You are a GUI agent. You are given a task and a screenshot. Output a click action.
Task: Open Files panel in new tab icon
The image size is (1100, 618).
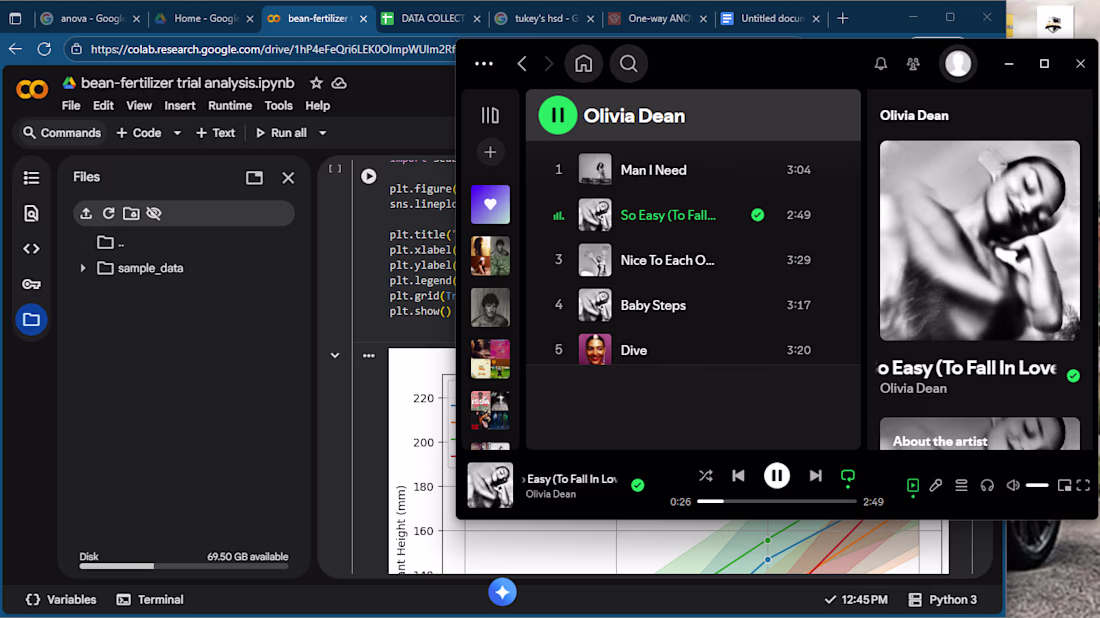[254, 177]
